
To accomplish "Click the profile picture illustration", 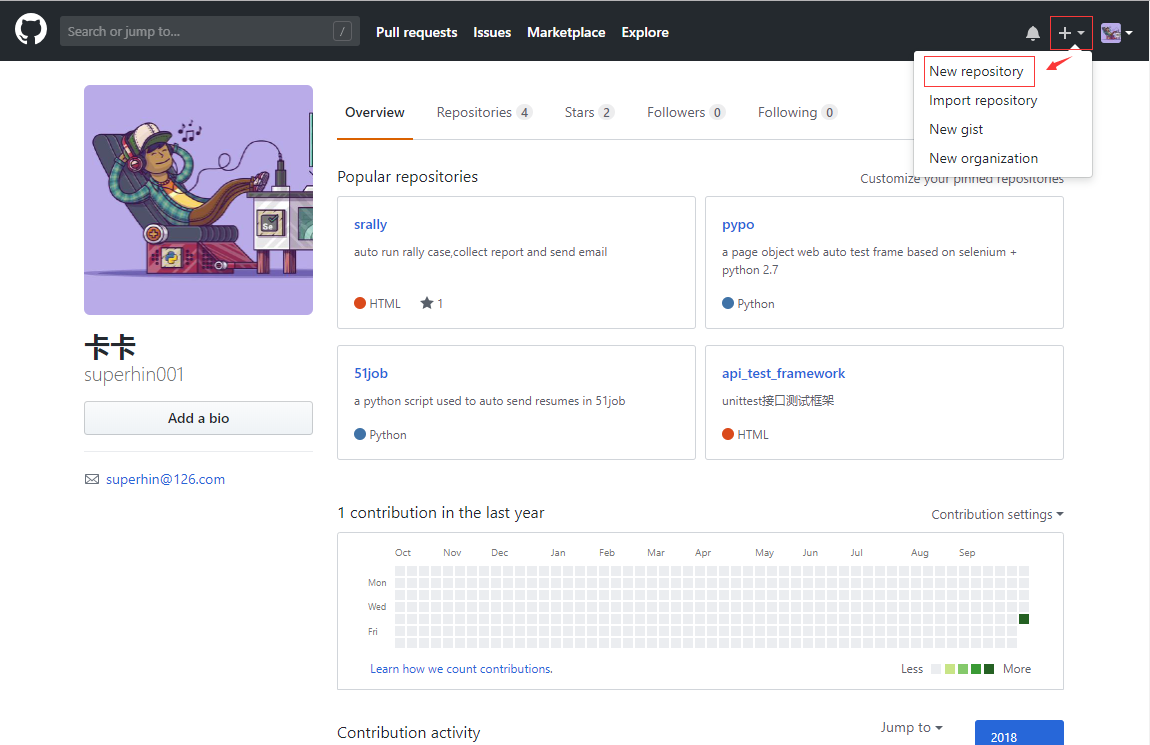I will tap(198, 200).
